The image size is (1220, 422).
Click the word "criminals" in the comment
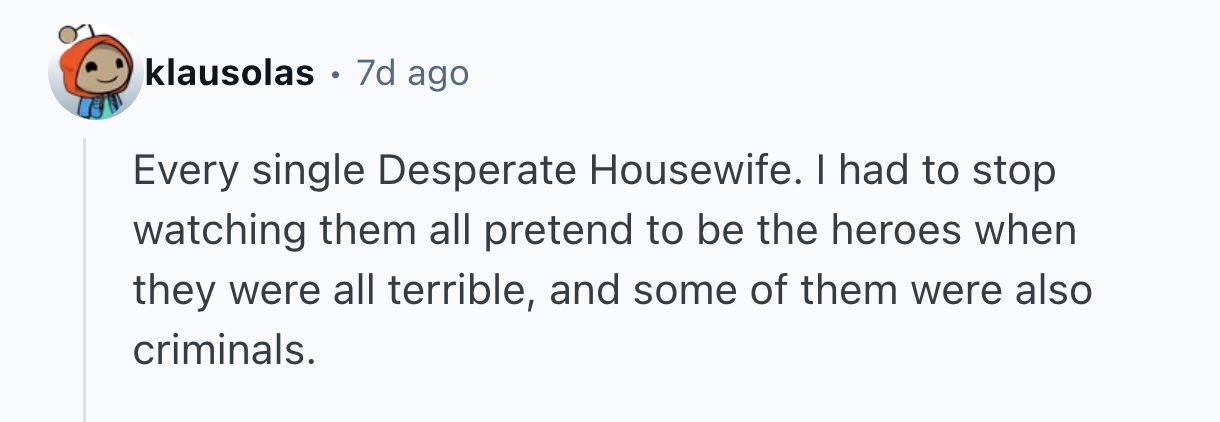point(216,349)
